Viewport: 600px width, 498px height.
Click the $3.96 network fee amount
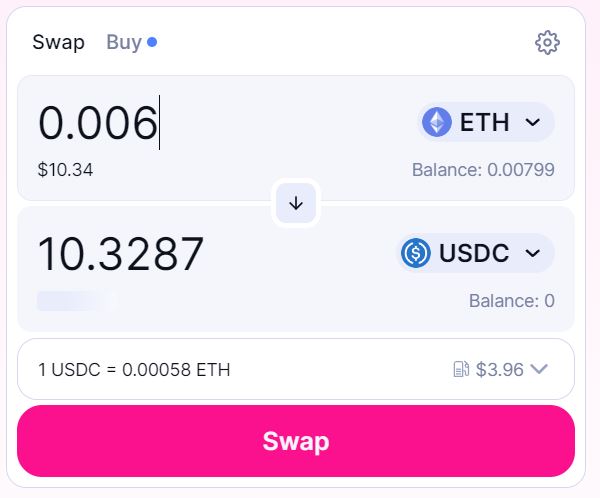(500, 369)
